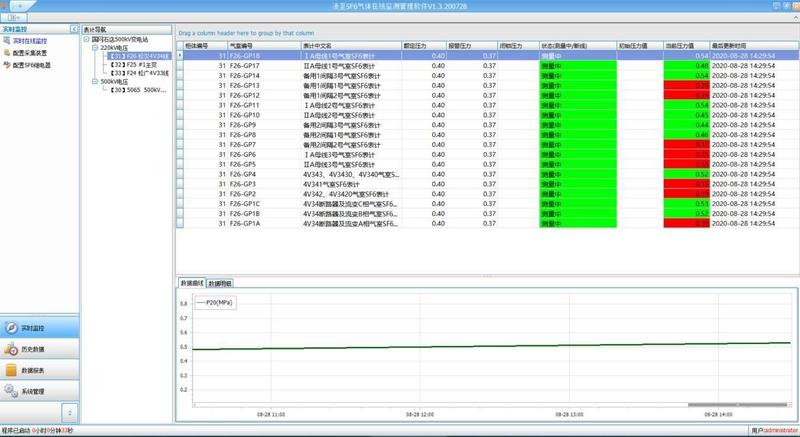Sort by 表计中文名 column header
Image resolution: width=800 pixels, height=437 pixels.
[x=351, y=46]
